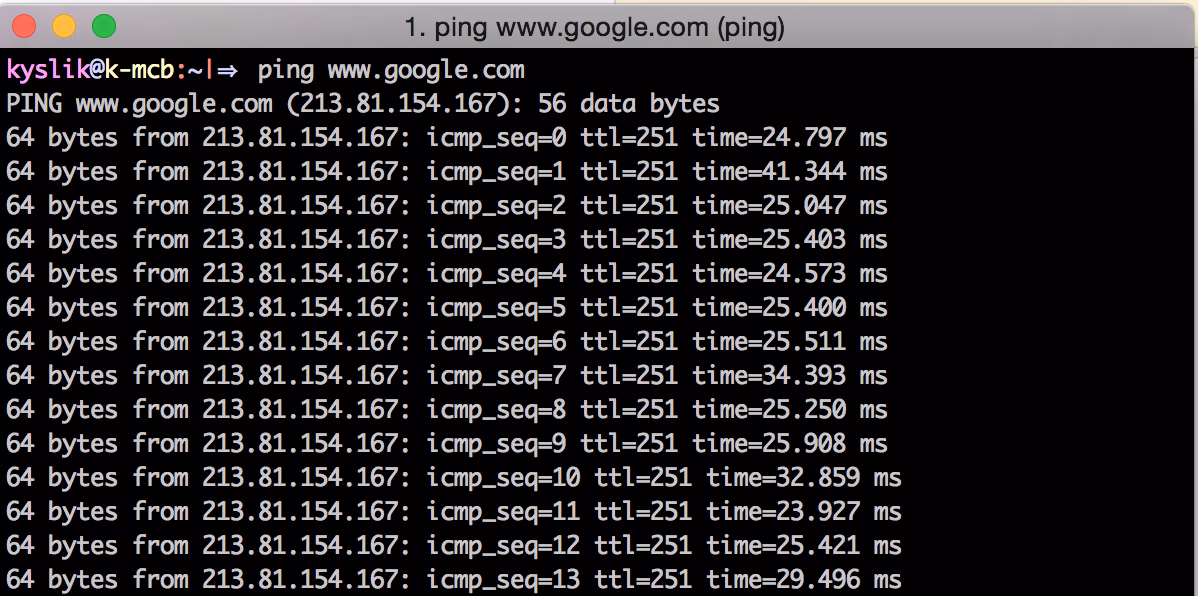Click the red close window button

(x=23, y=26)
